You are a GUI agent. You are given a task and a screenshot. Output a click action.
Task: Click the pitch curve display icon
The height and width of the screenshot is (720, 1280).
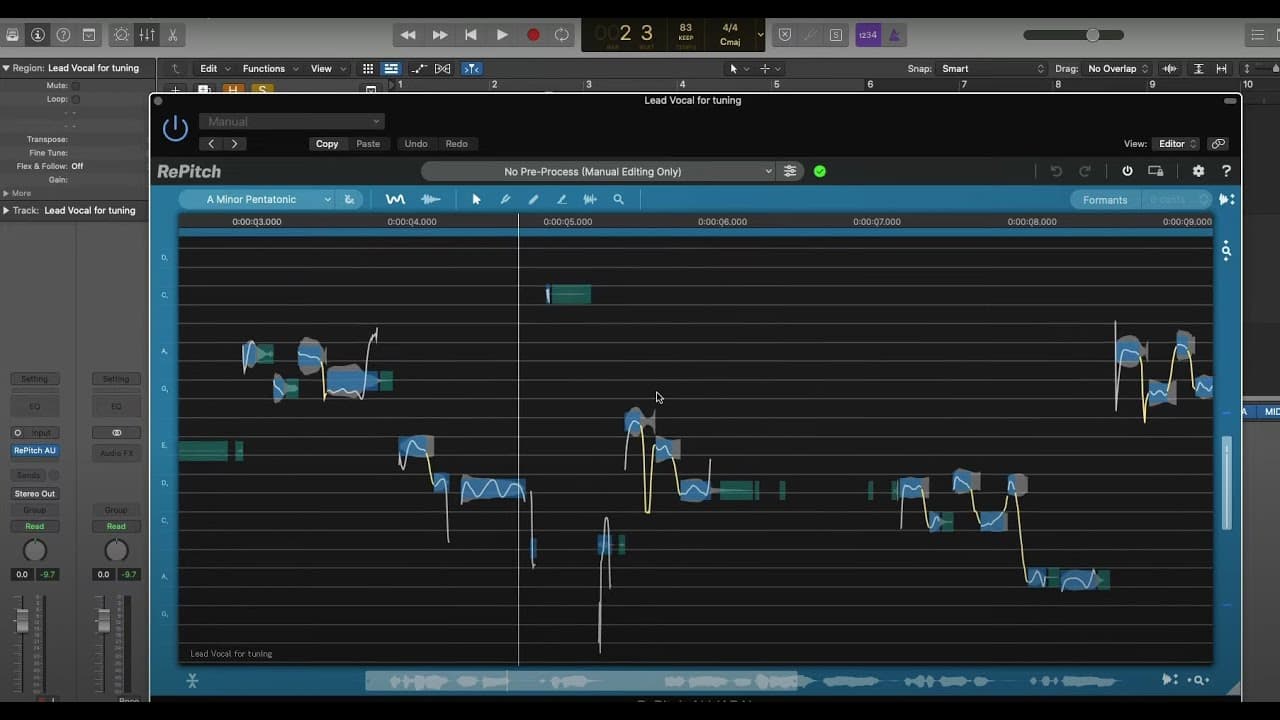395,199
